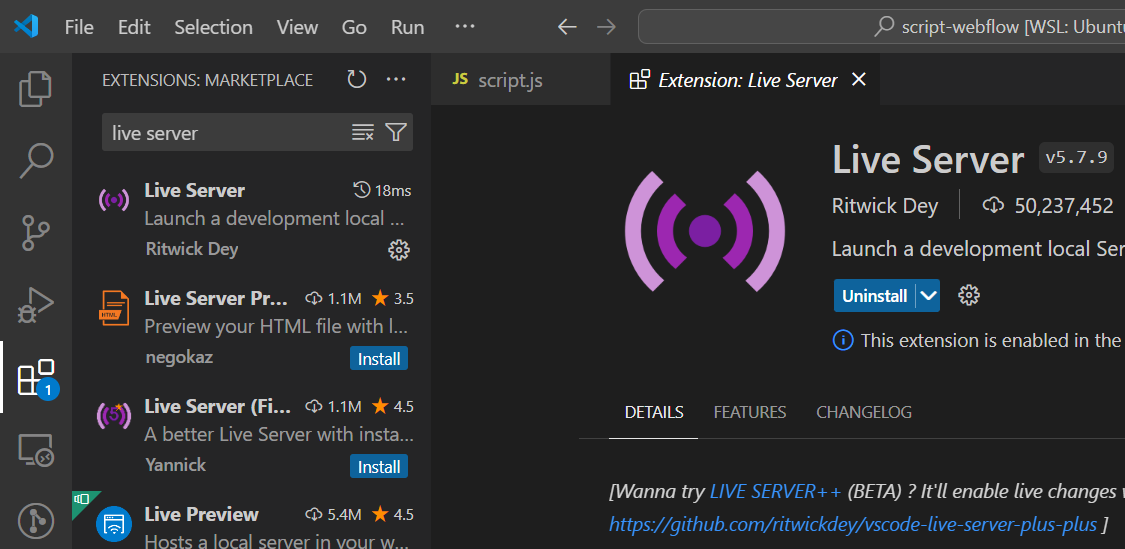Switch to the script.js editor tab

click(x=521, y=80)
